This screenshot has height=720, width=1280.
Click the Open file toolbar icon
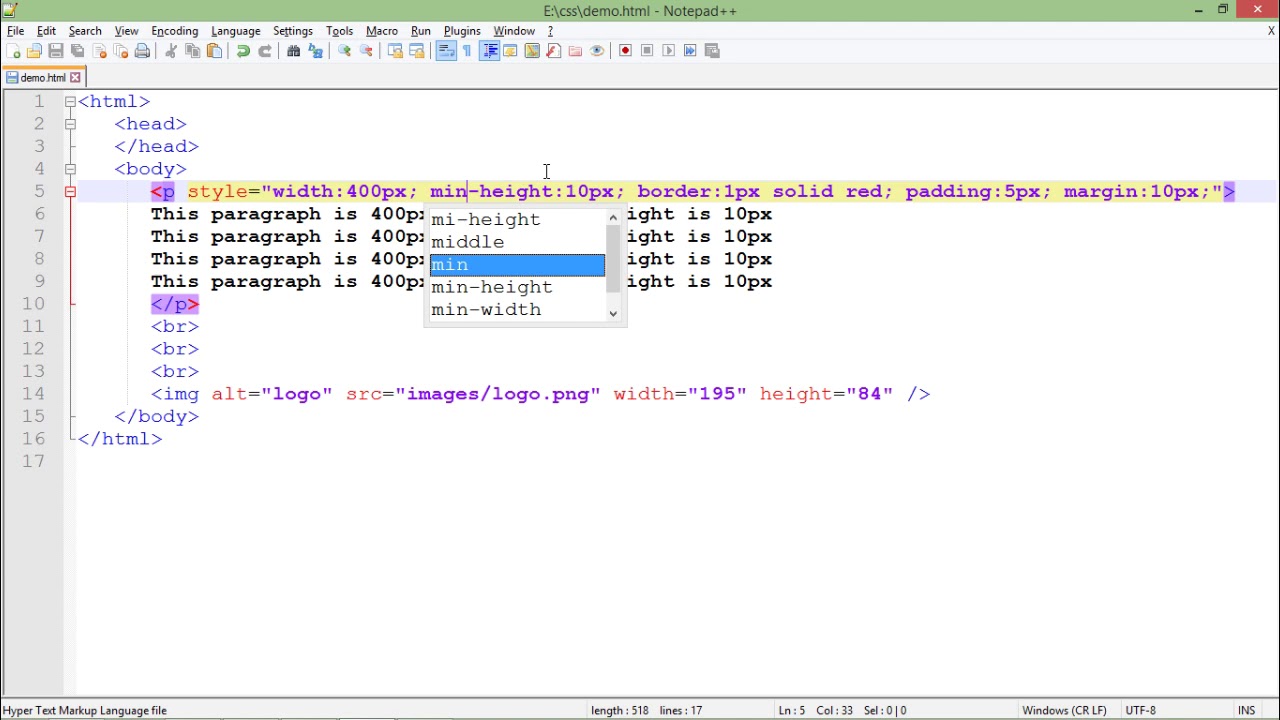(x=34, y=51)
